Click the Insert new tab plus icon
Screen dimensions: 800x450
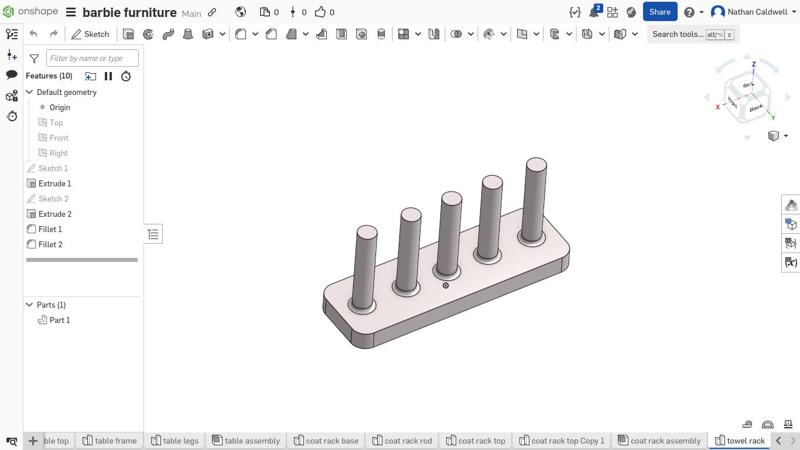coord(33,440)
